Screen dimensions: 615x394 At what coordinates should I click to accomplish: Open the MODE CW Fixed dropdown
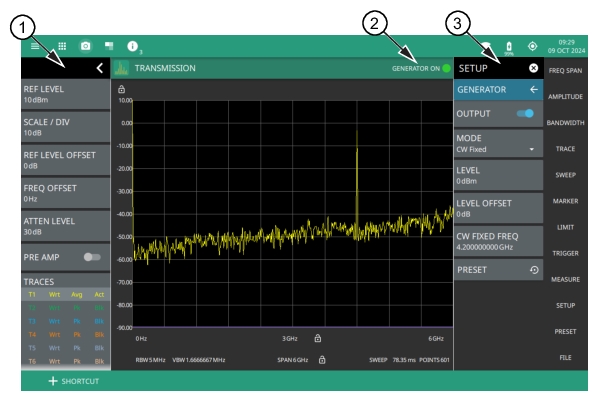498,144
